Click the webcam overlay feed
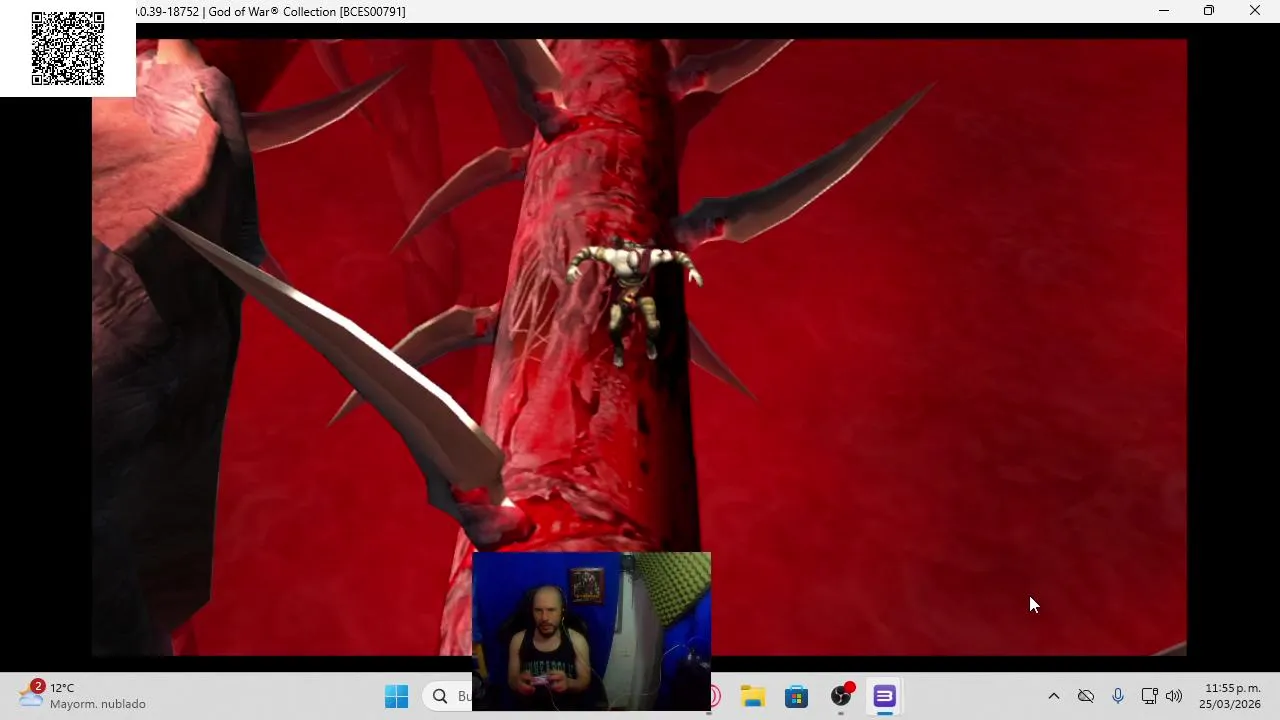 pyautogui.click(x=591, y=631)
